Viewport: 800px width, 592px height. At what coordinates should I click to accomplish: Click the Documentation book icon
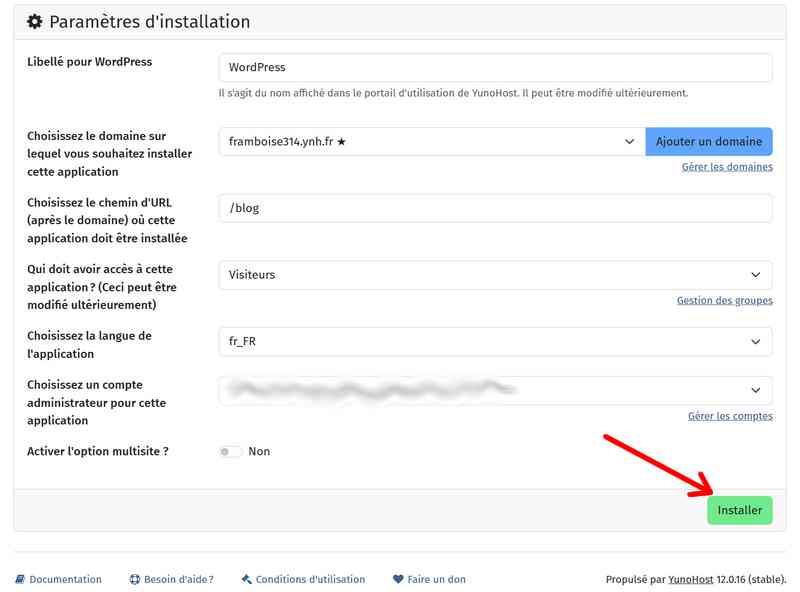click(x=20, y=579)
